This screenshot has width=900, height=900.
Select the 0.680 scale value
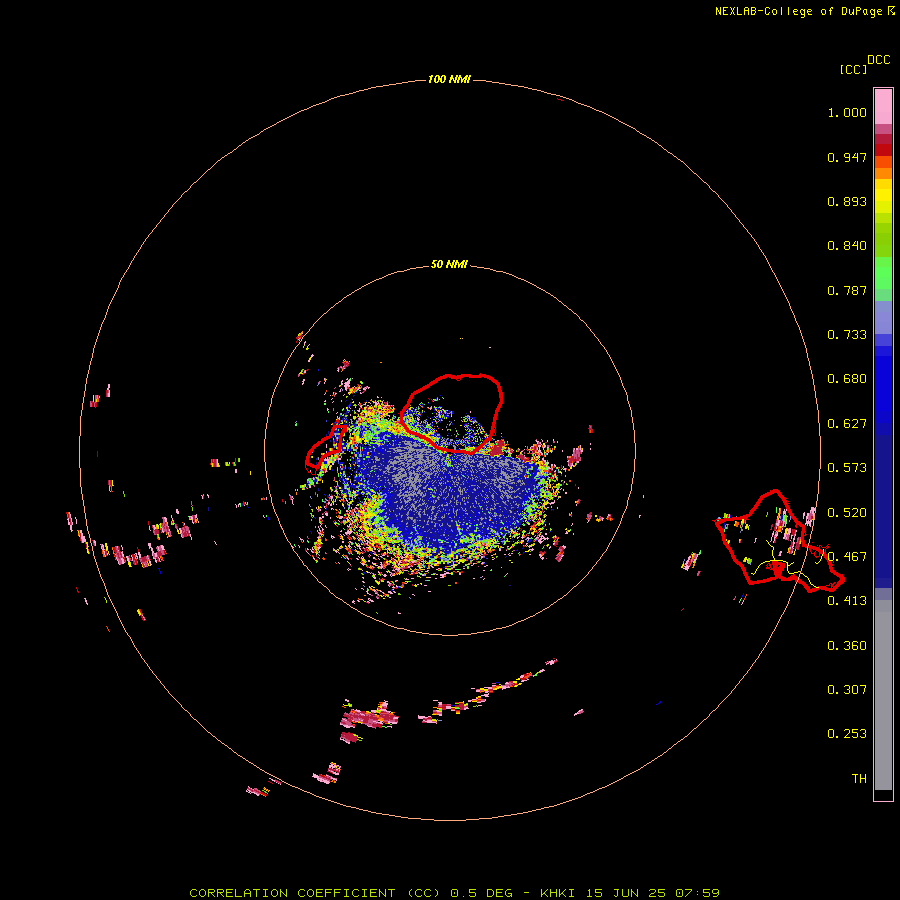[x=847, y=379]
